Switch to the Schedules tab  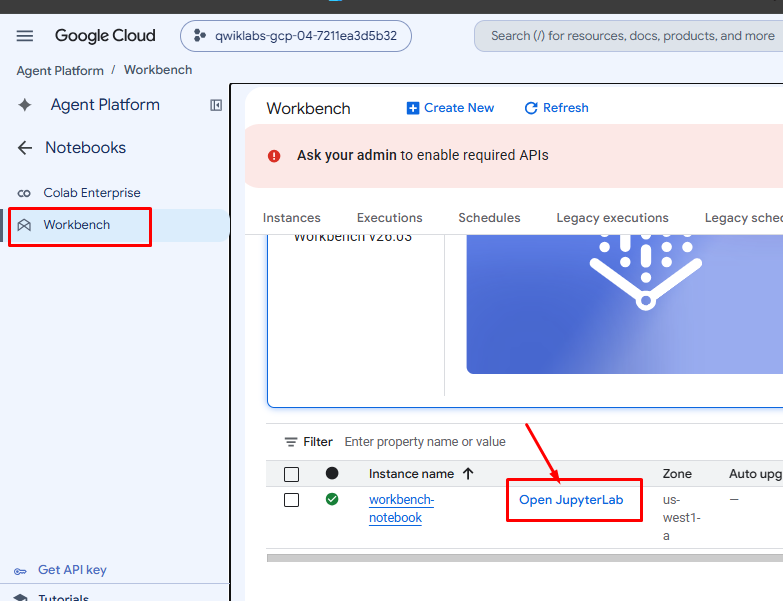click(489, 218)
